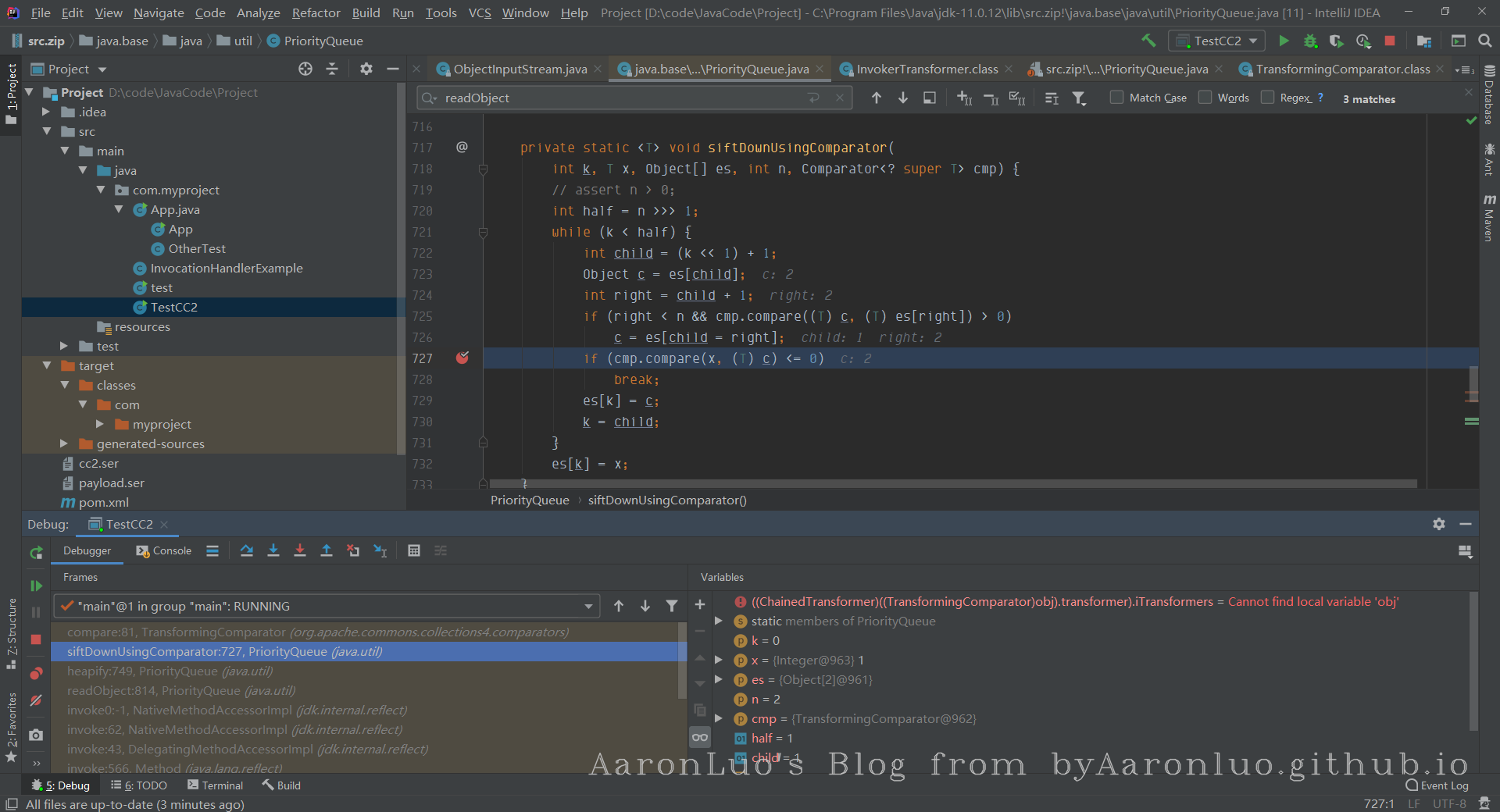
Task: Open the Refactor menu
Action: point(316,13)
